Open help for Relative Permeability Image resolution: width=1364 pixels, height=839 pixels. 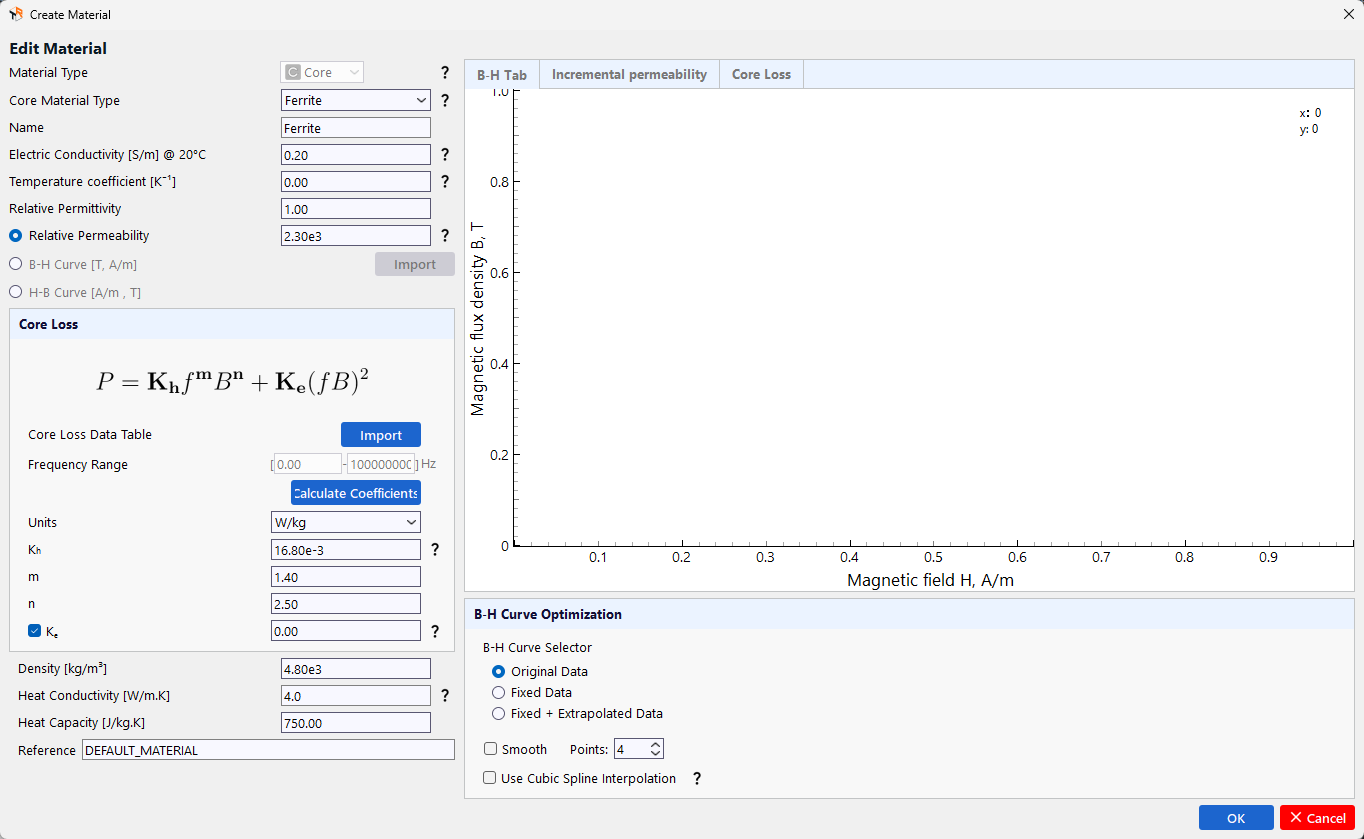[x=444, y=235]
